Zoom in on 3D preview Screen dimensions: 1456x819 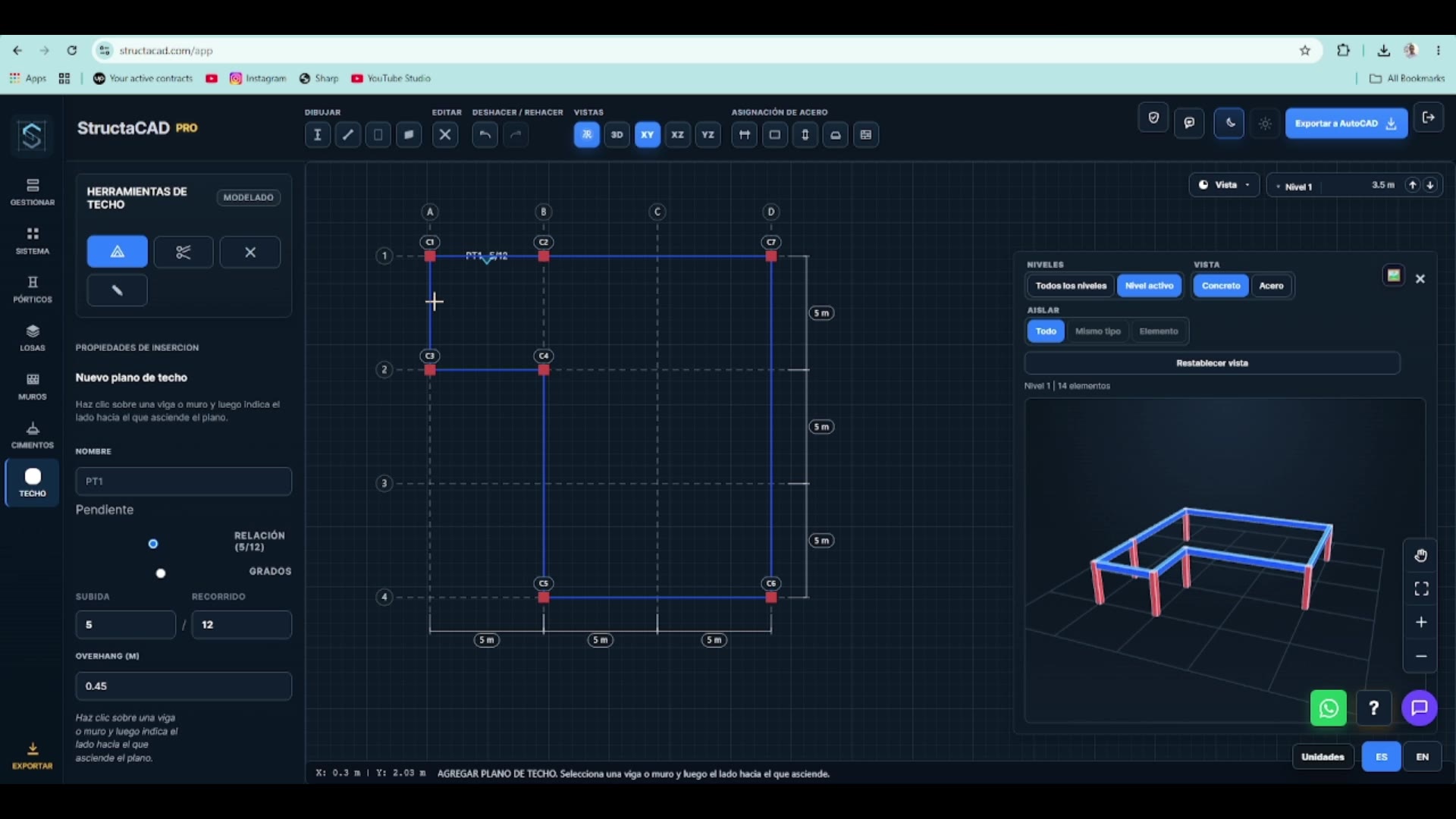[1421, 623]
